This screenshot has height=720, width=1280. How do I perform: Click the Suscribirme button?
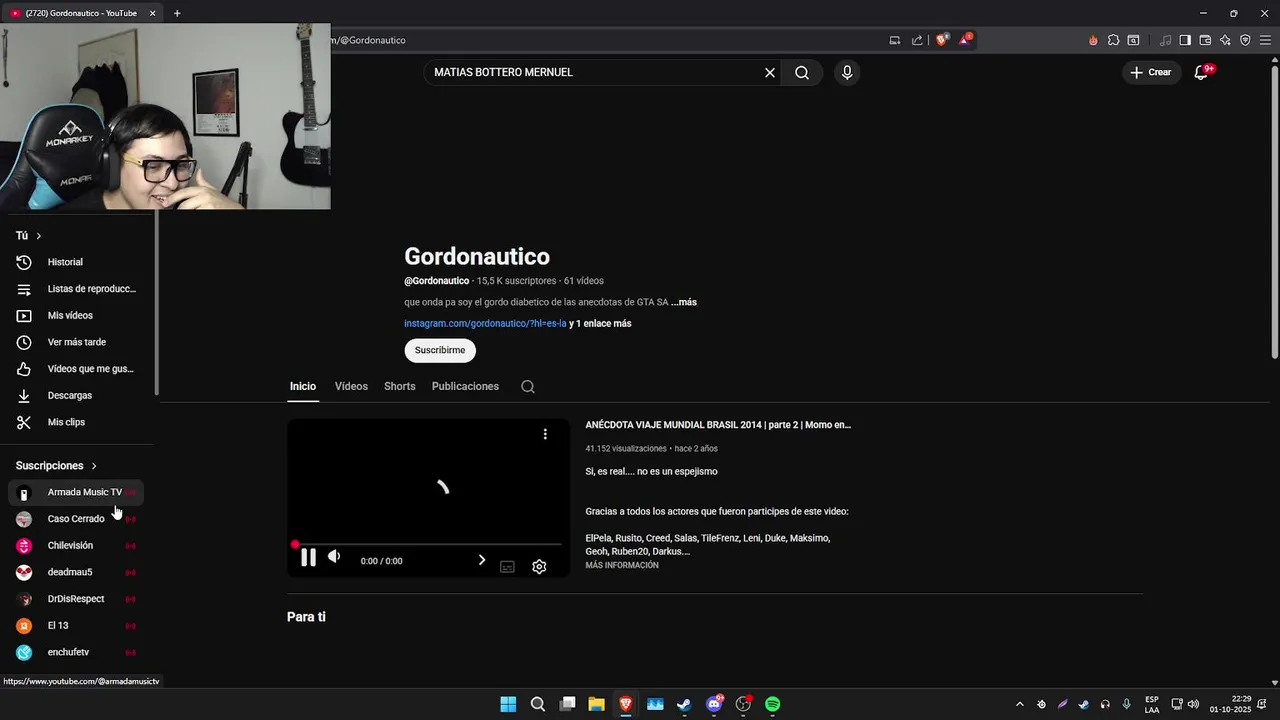[440, 350]
